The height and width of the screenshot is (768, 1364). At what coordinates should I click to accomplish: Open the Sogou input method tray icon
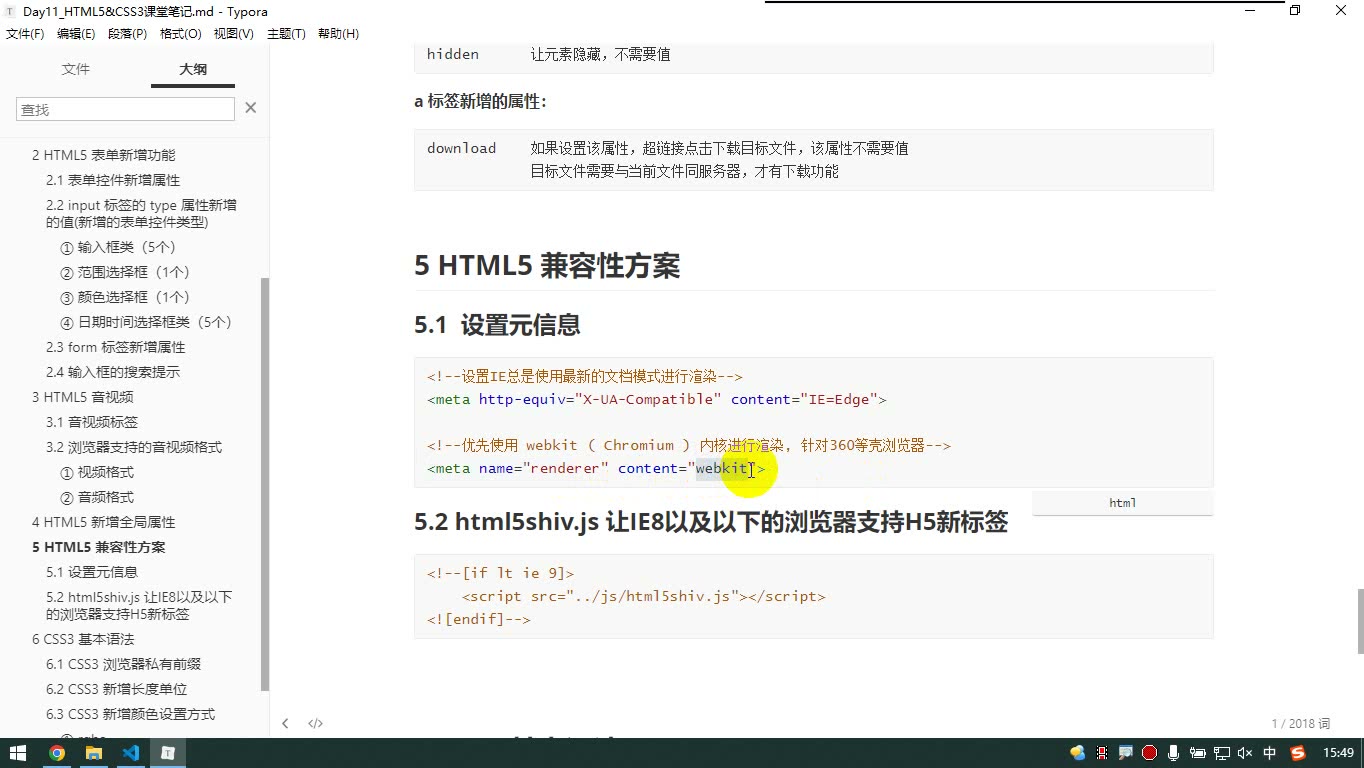point(1298,753)
